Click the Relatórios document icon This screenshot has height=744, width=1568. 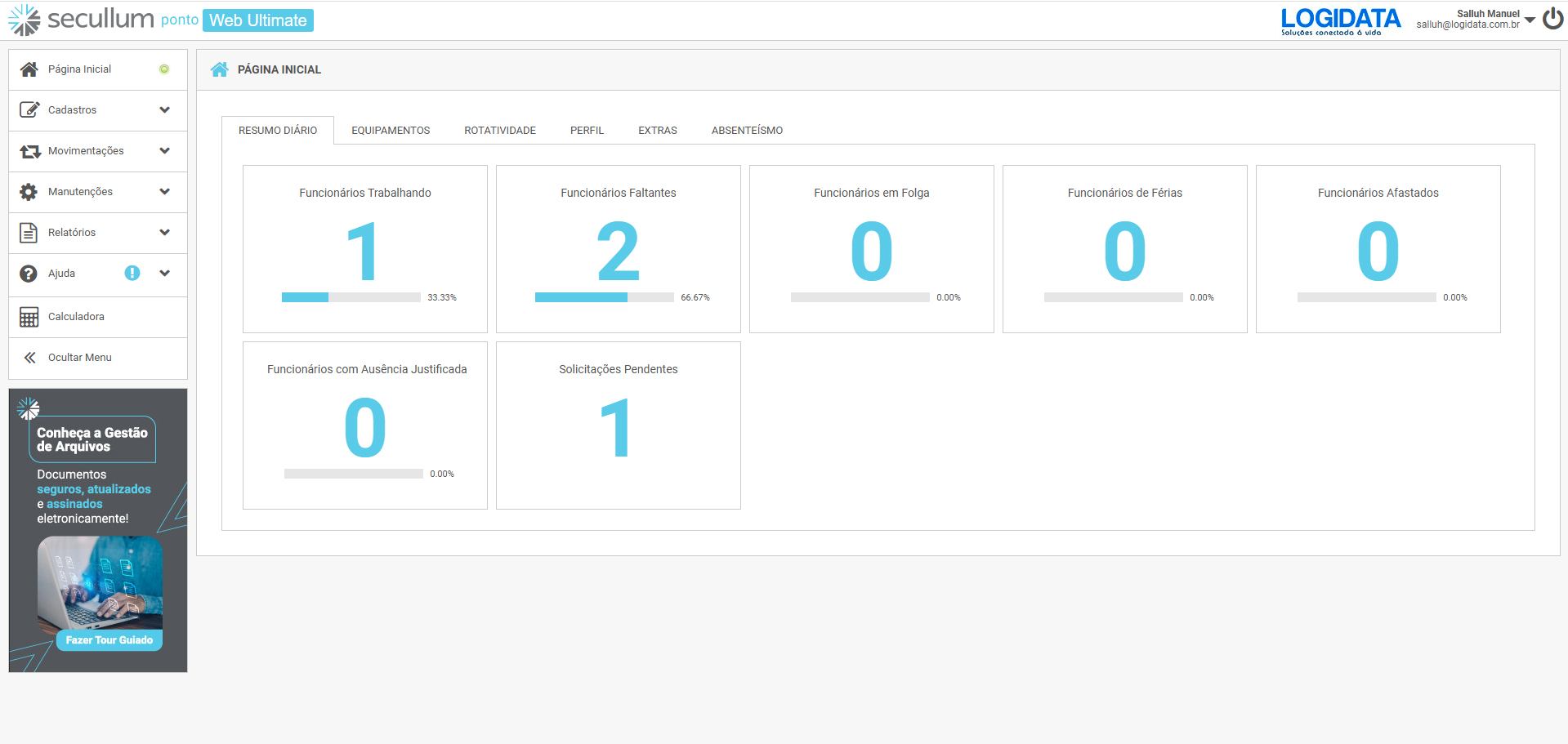tap(29, 233)
